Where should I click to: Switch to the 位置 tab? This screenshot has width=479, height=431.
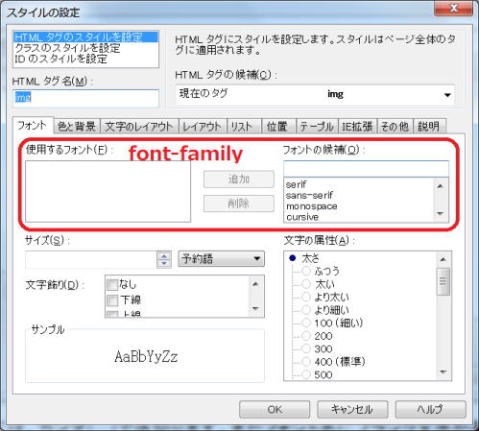click(x=279, y=126)
